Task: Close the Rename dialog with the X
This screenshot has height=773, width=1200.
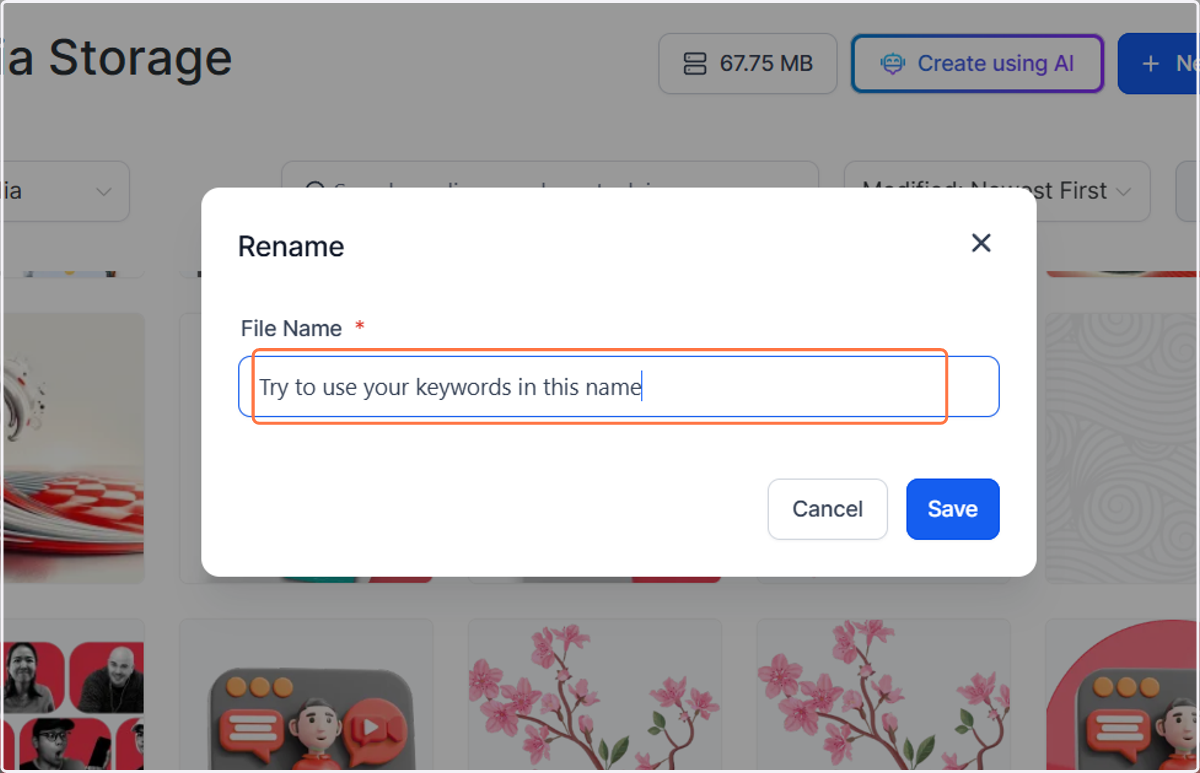Action: (981, 243)
